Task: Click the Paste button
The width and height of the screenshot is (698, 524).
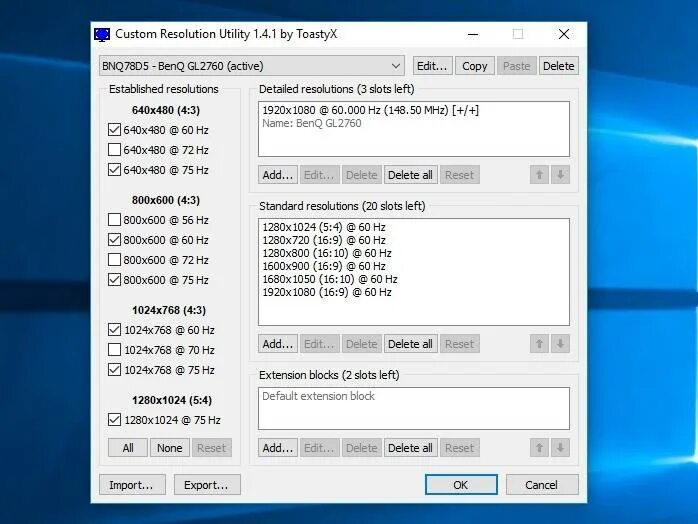Action: coord(516,66)
